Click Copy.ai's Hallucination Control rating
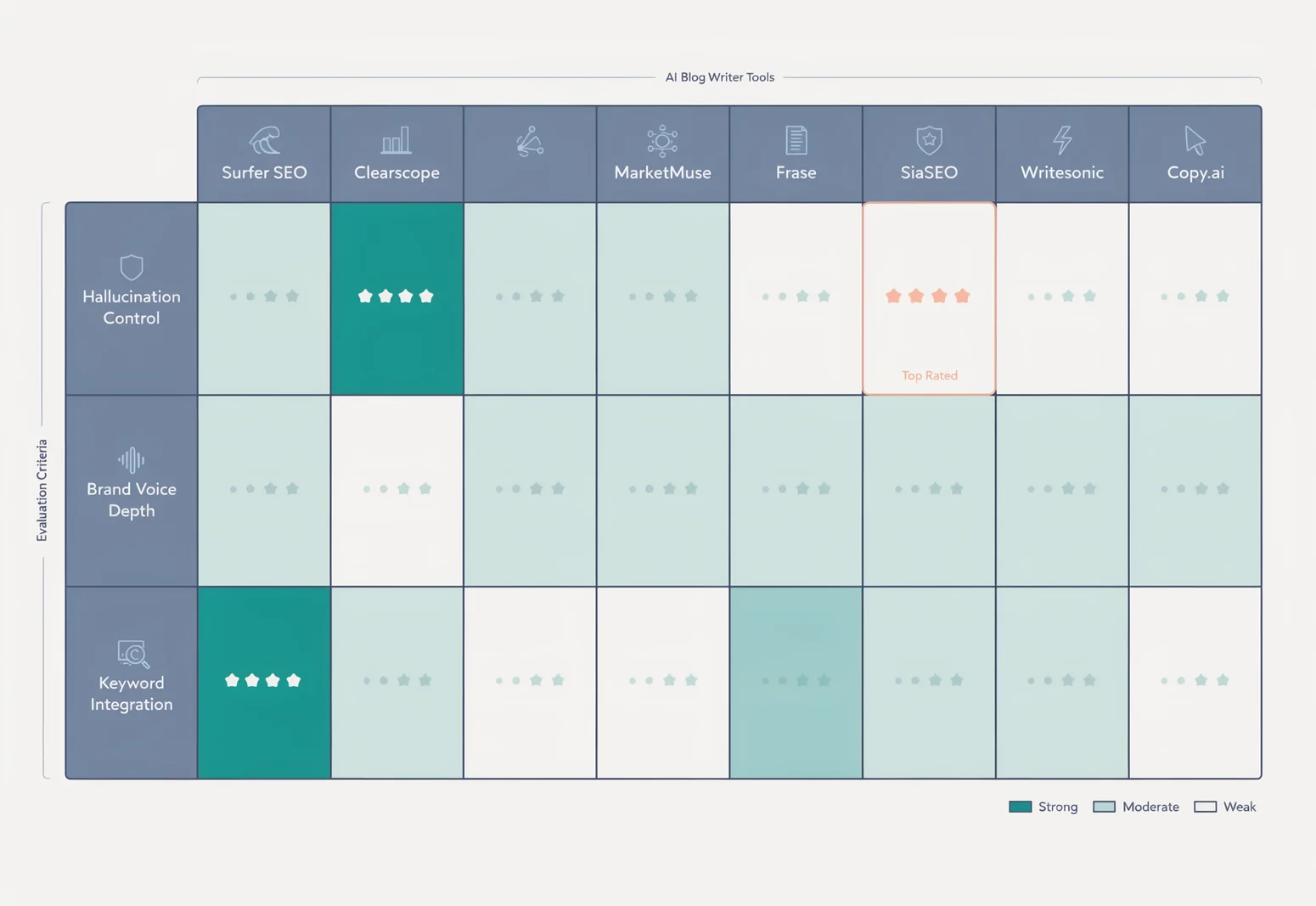 tap(1195, 296)
